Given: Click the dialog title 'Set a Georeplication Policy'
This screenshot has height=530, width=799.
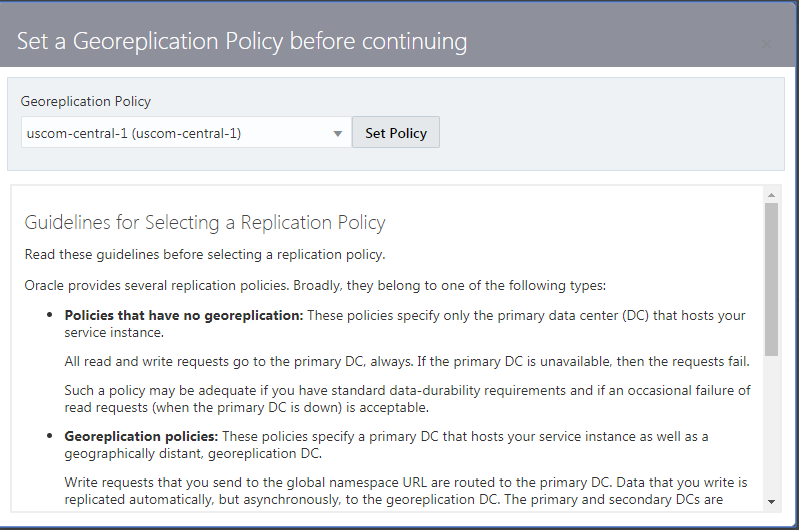Looking at the screenshot, I should (242, 41).
